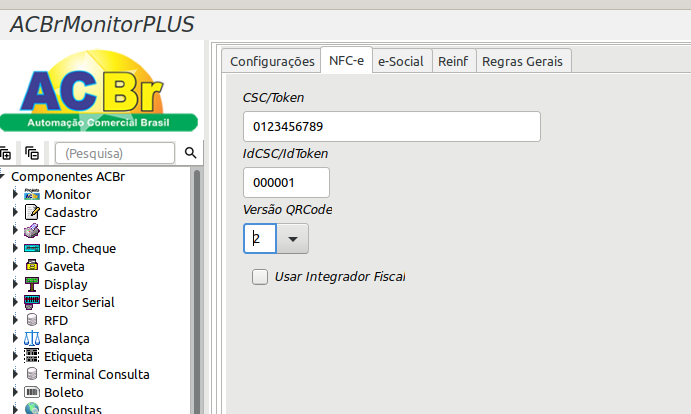691x414 pixels.
Task: Expand the Balança tree node
Action: click(x=15, y=338)
